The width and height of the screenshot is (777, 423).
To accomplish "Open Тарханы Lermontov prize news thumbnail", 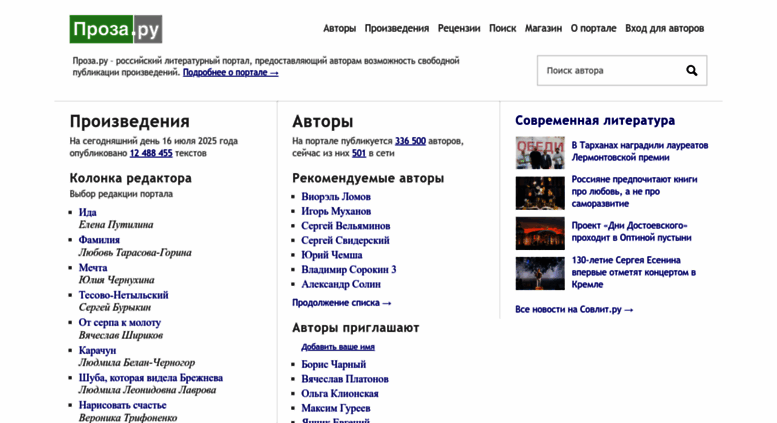I will (540, 153).
